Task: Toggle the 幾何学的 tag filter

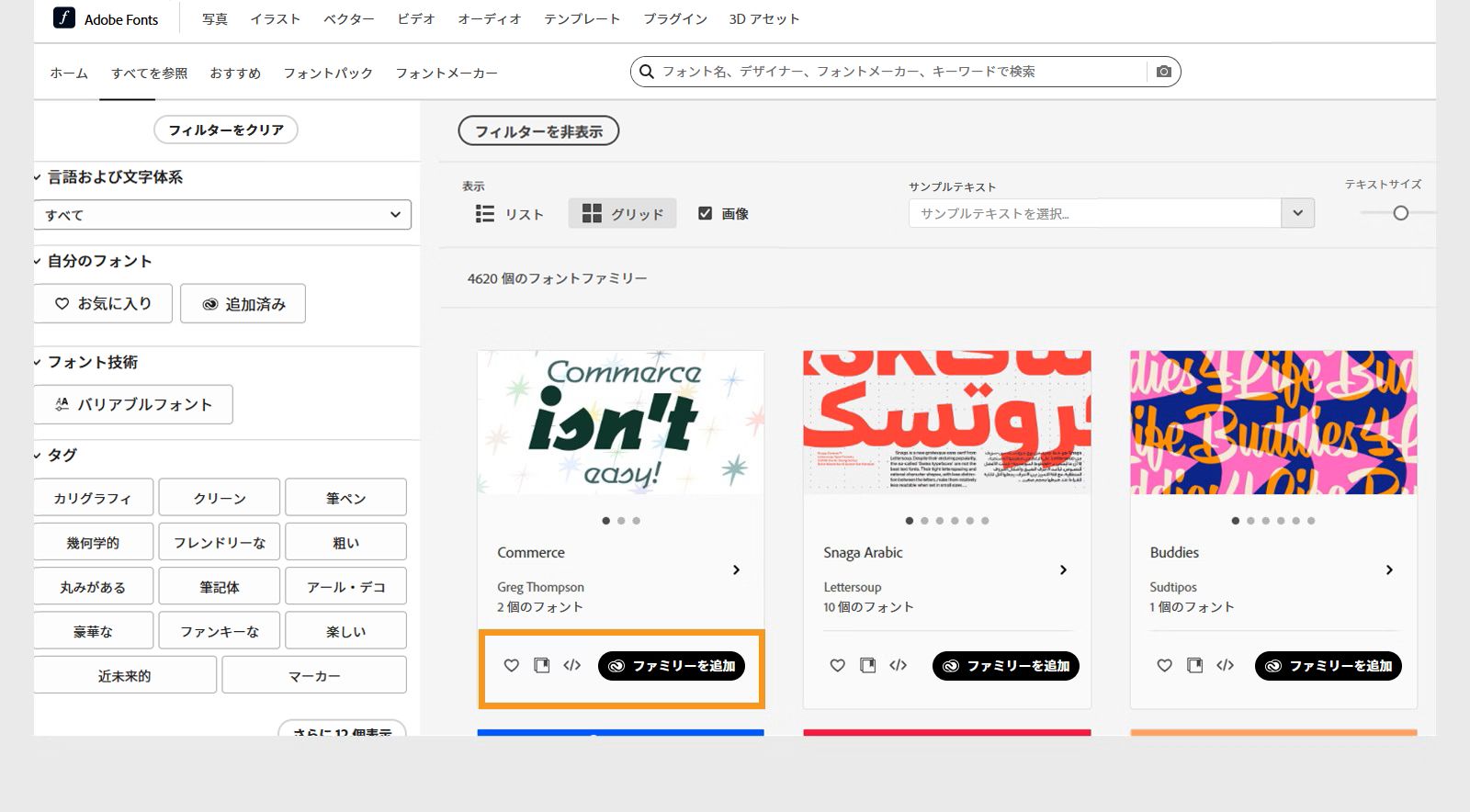Action: (x=93, y=542)
